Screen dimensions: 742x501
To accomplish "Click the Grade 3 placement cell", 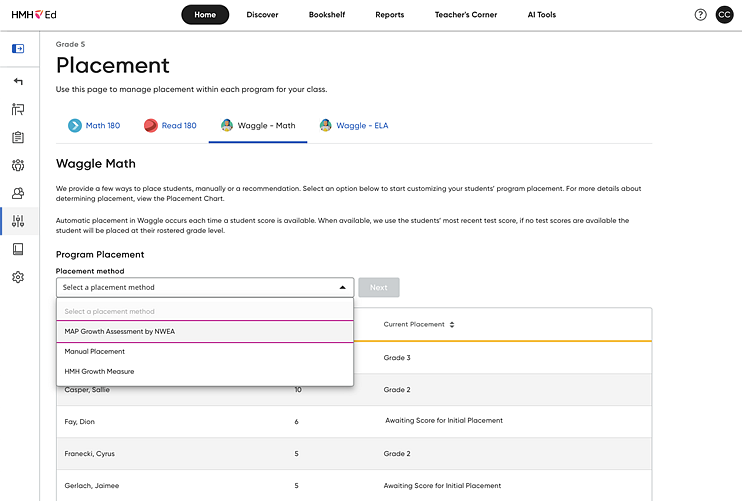I will click(397, 358).
